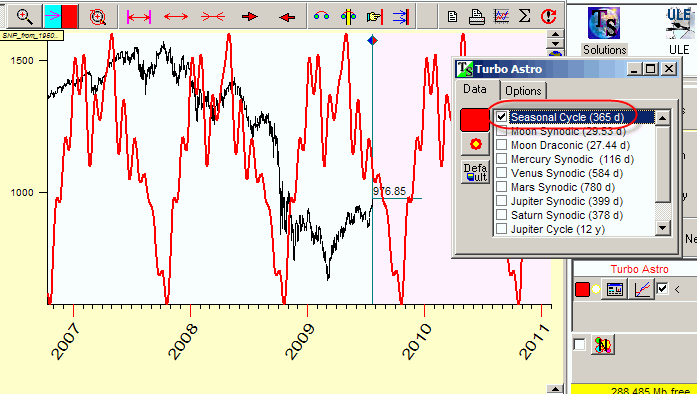
Task: Click the sigma summation toolbar icon
Action: (525, 16)
